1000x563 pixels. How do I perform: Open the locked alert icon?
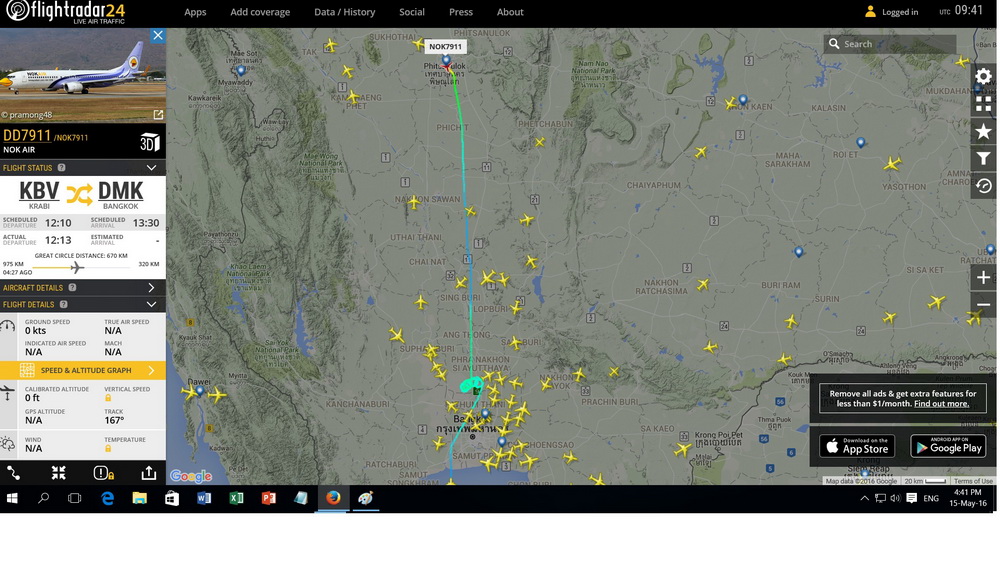click(103, 472)
